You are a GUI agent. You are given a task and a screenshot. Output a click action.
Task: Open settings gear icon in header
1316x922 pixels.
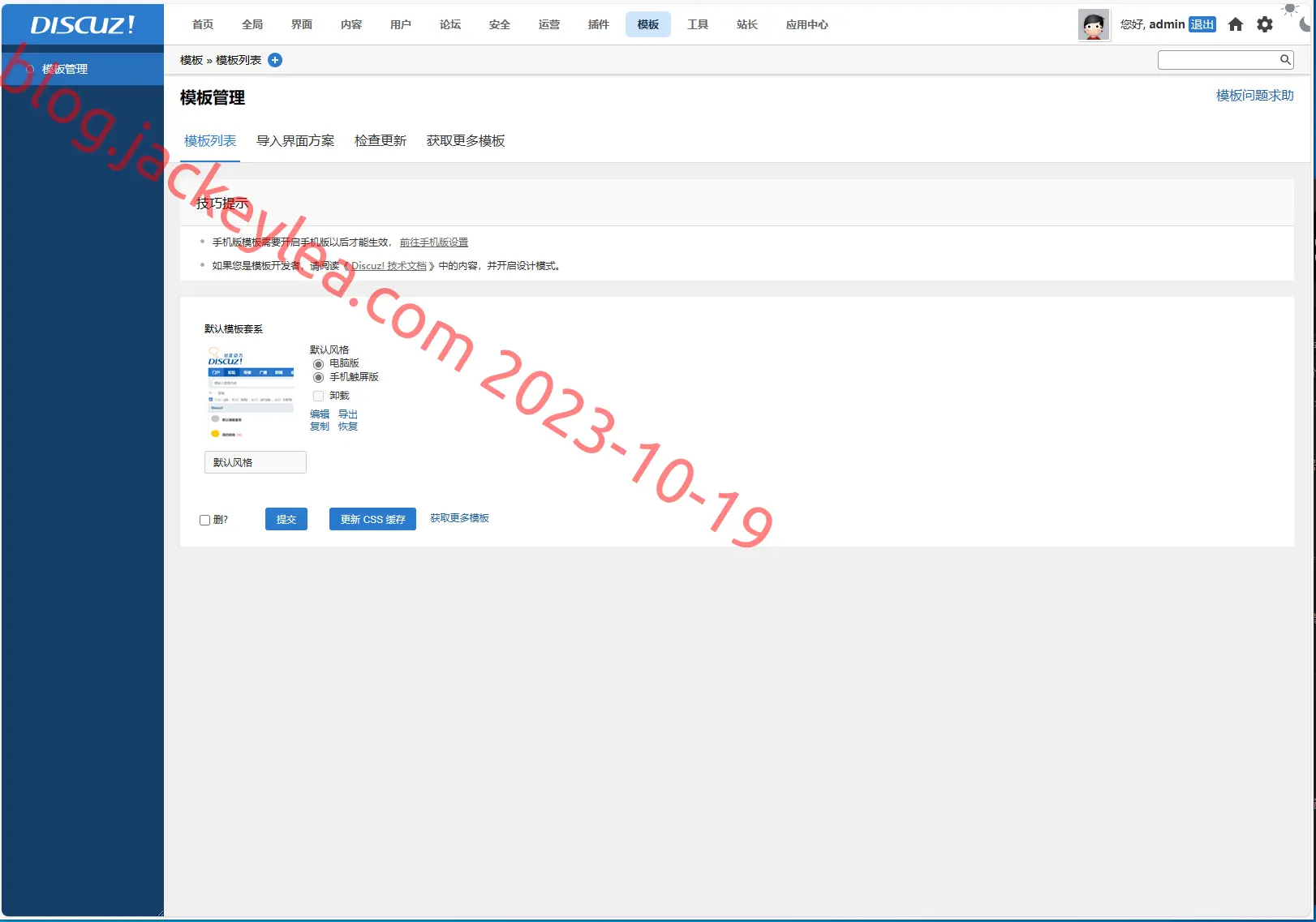tap(1265, 24)
